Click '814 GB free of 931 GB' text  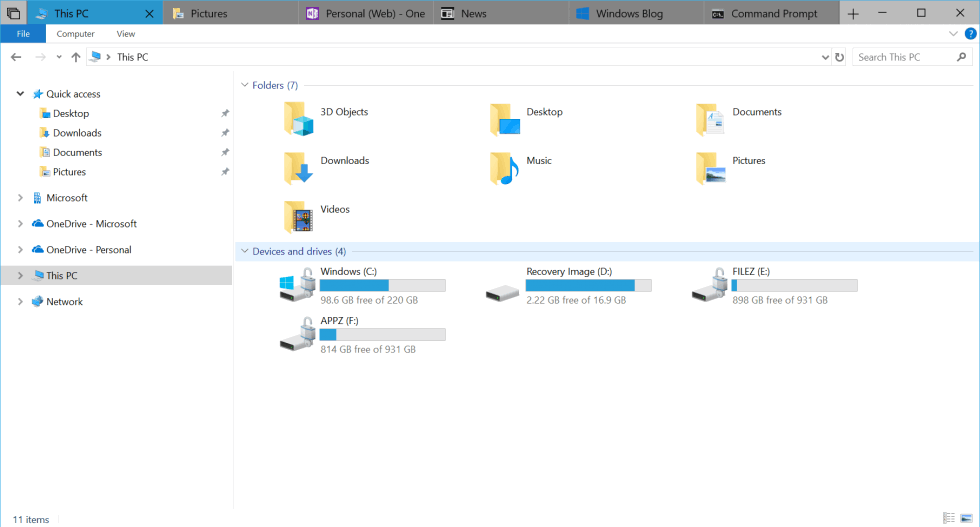pos(368,349)
